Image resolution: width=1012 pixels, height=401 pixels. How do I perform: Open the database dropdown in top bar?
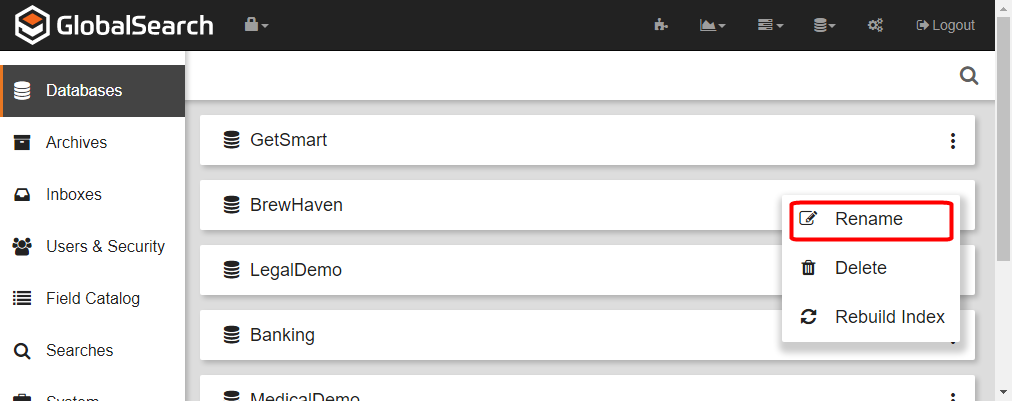pos(824,25)
